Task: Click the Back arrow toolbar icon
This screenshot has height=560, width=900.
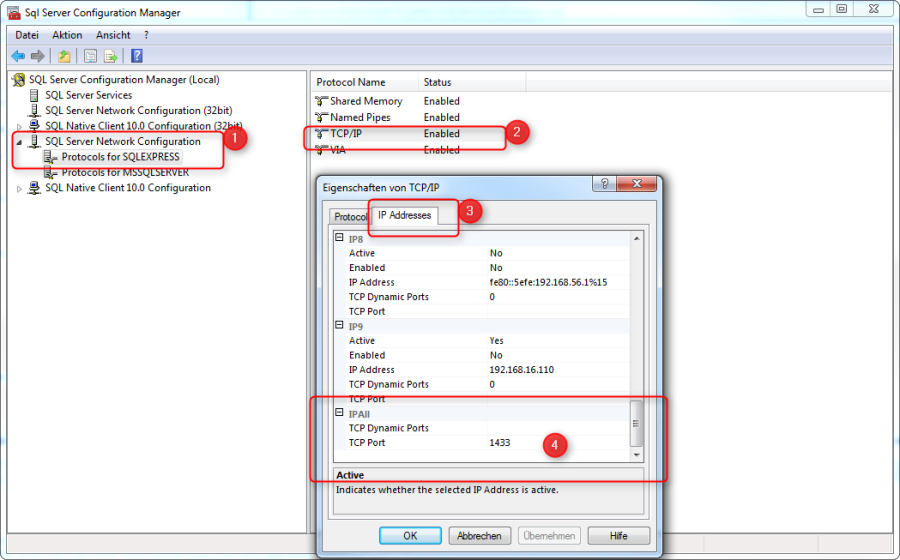Action: [18, 56]
